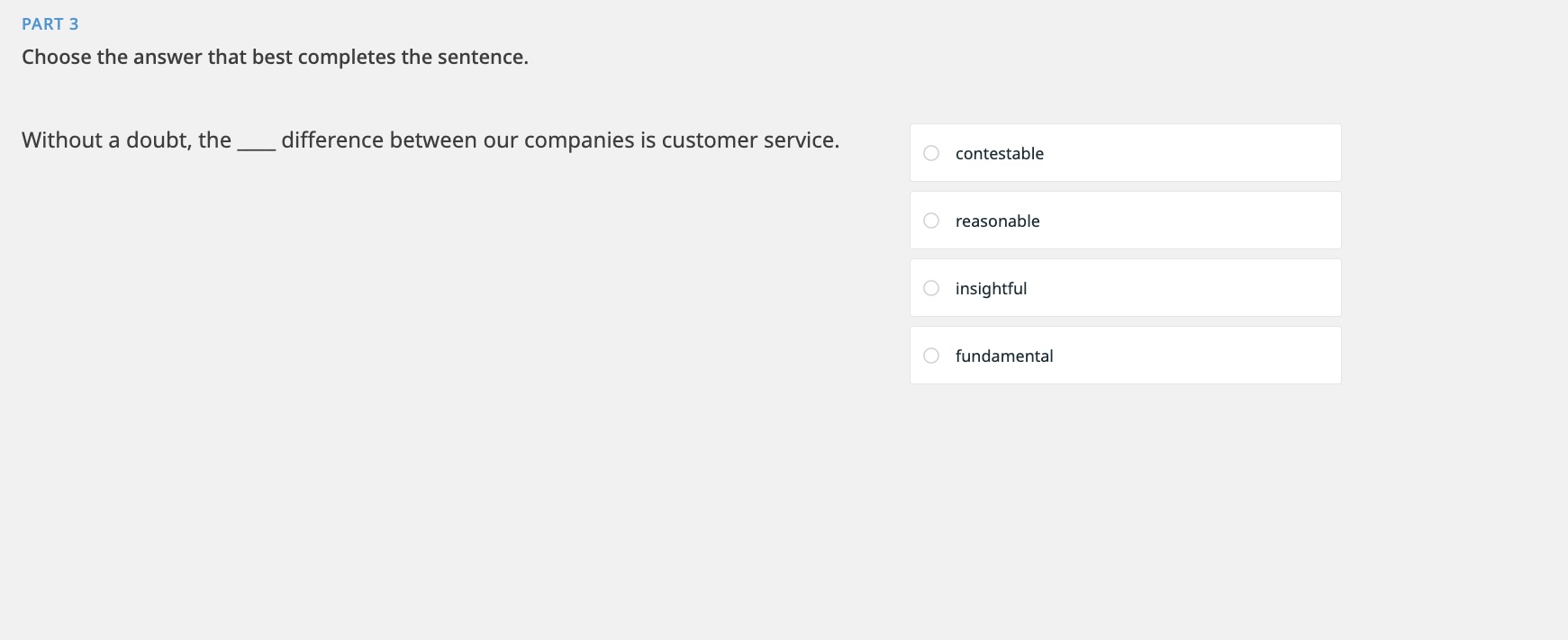
Task: Choose the "fundamental" answer text
Action: point(1003,356)
